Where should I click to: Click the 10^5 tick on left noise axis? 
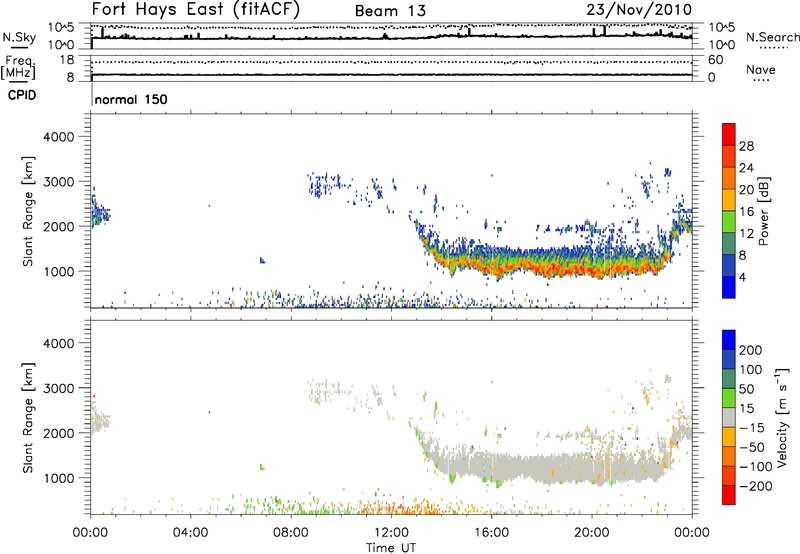coord(61,27)
